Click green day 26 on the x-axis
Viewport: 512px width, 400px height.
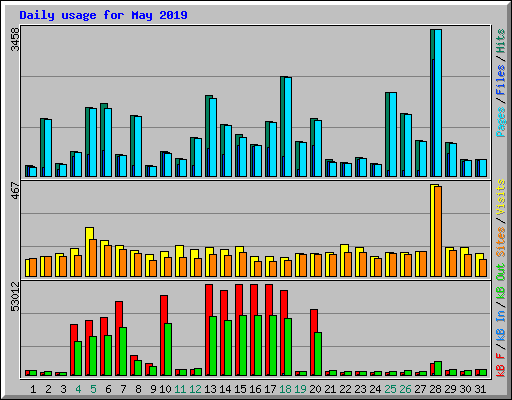click(405, 389)
